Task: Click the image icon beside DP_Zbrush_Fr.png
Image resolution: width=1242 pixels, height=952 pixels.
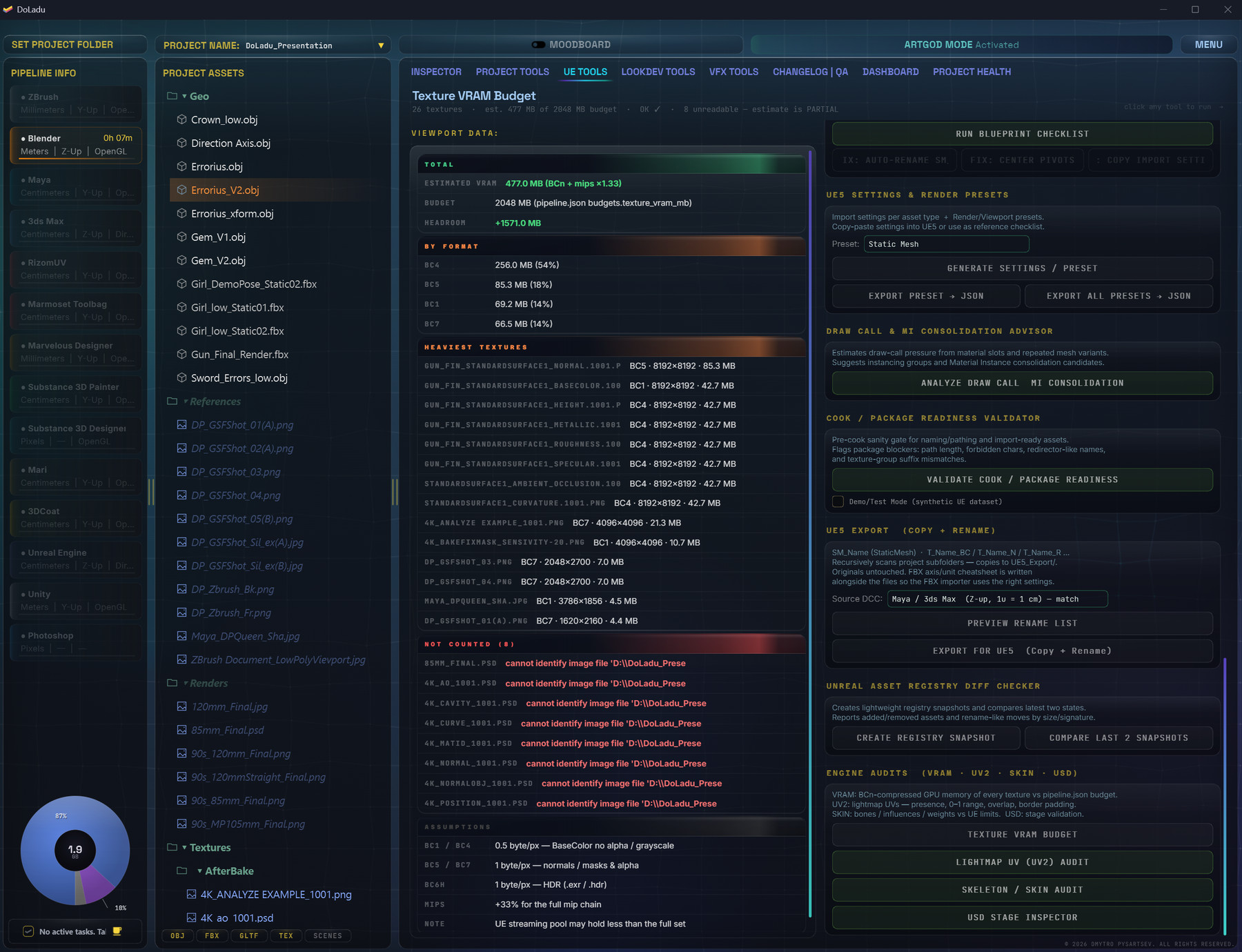Action: point(181,612)
